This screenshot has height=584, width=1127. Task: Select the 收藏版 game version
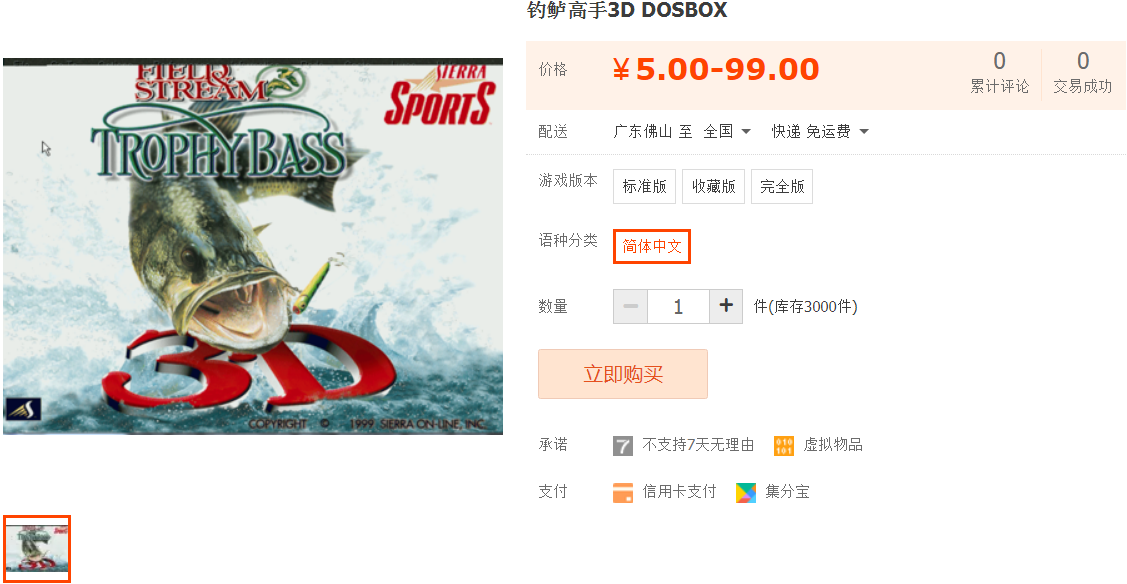point(714,187)
